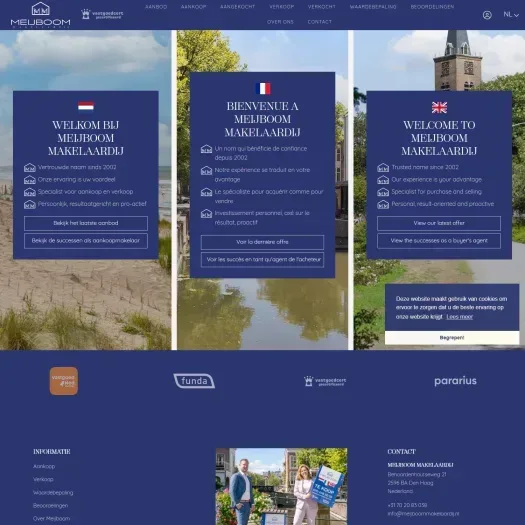Click the Aankoop footer link
Screen dimensions: 525x525
tap(44, 466)
